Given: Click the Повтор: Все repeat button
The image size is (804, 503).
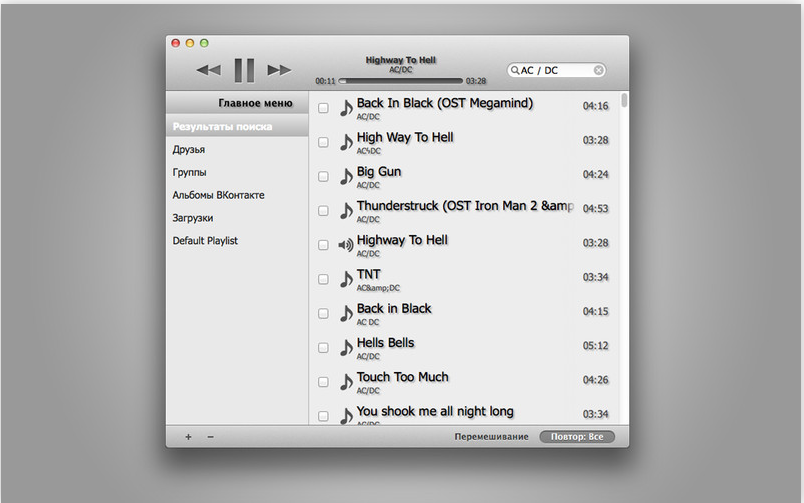Looking at the screenshot, I should tap(577, 437).
